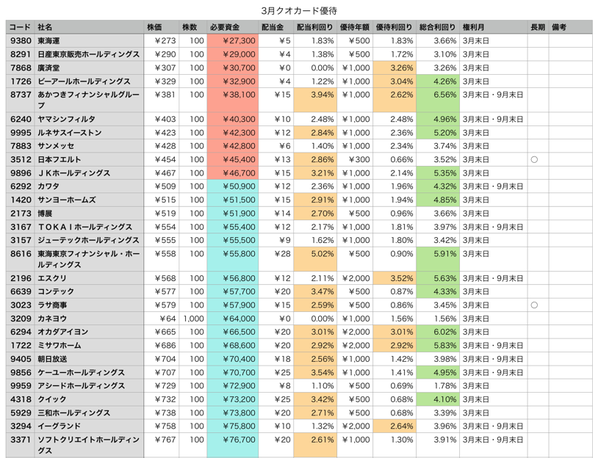Click the 総合利回り column header

(x=437, y=27)
